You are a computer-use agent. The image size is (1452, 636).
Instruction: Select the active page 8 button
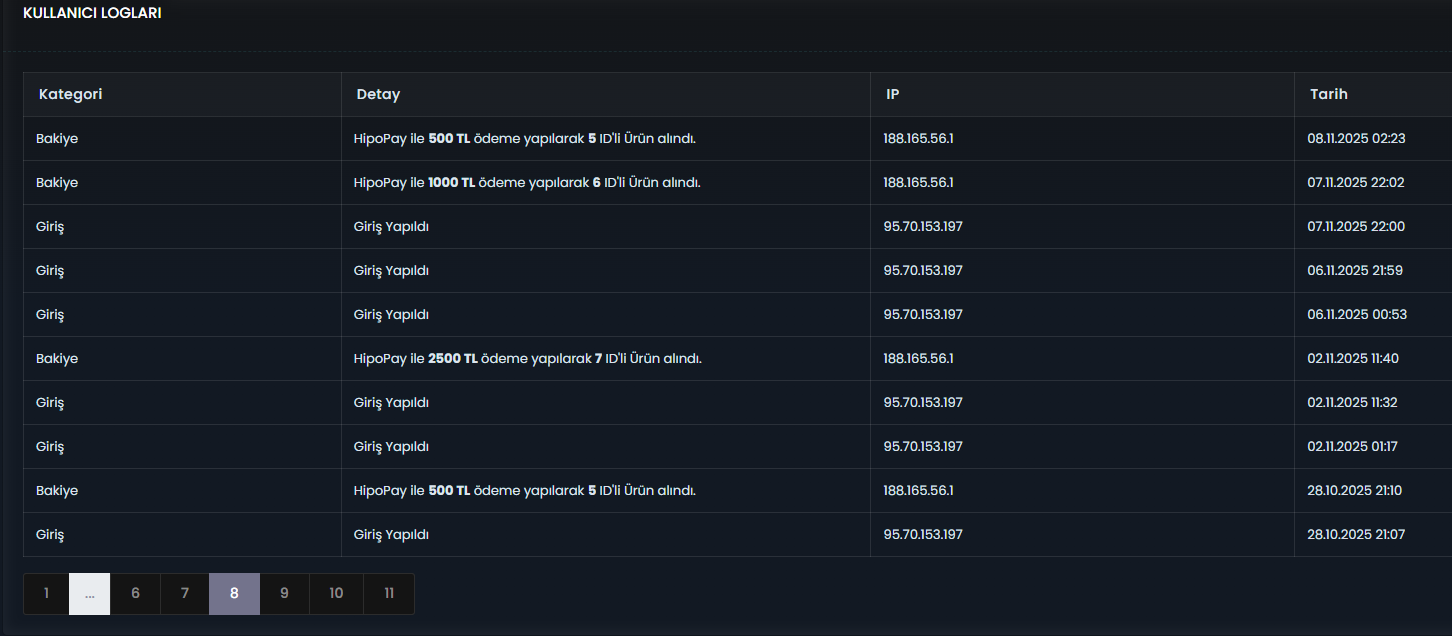click(x=234, y=593)
